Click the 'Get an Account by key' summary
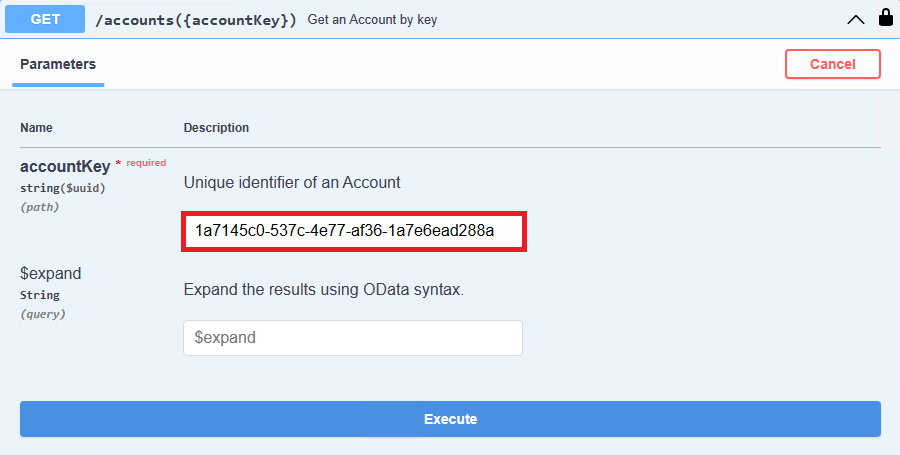 click(x=372, y=19)
